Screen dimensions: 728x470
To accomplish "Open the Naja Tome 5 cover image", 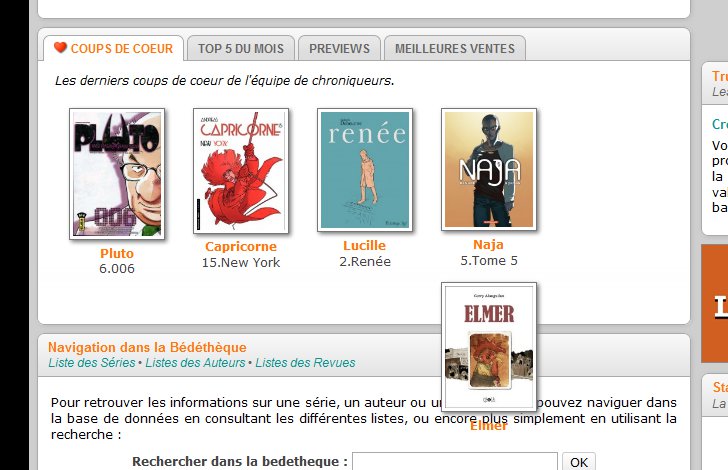I will tap(489, 170).
